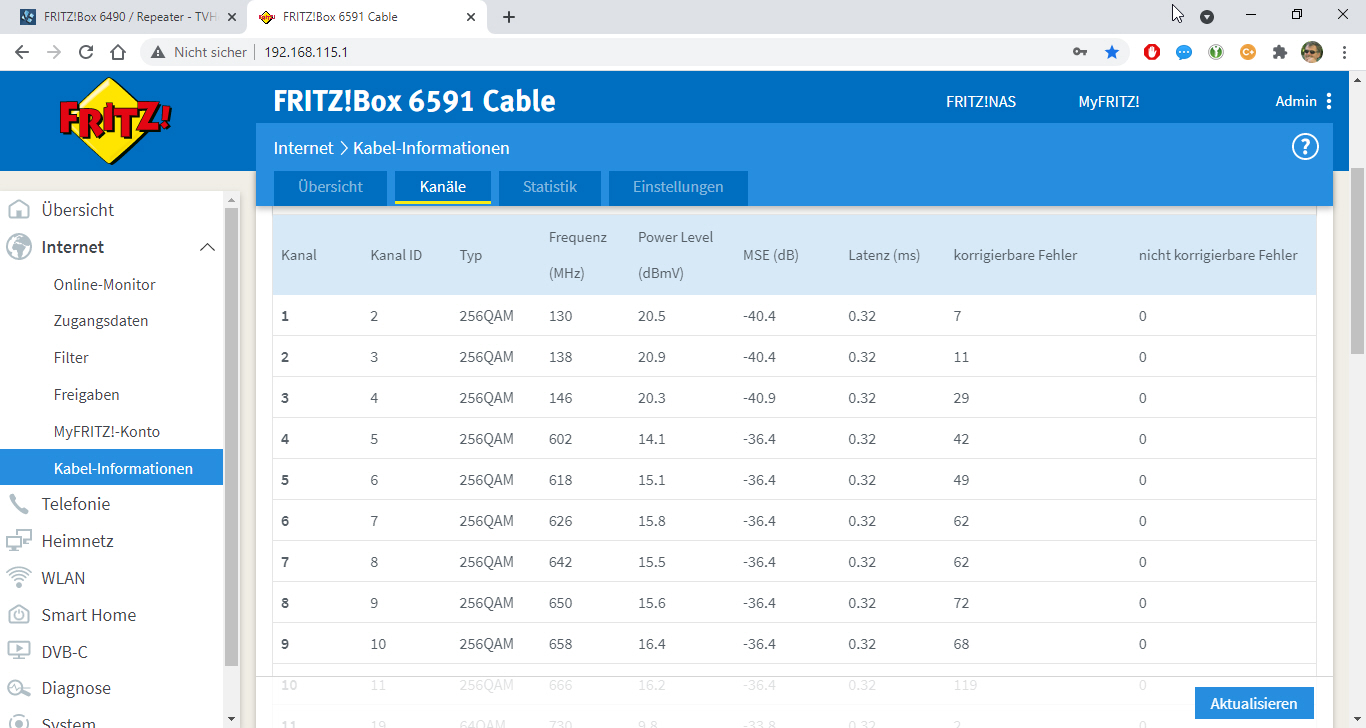The height and width of the screenshot is (728, 1366).
Task: Click frequency value 626
Action: 561,521
